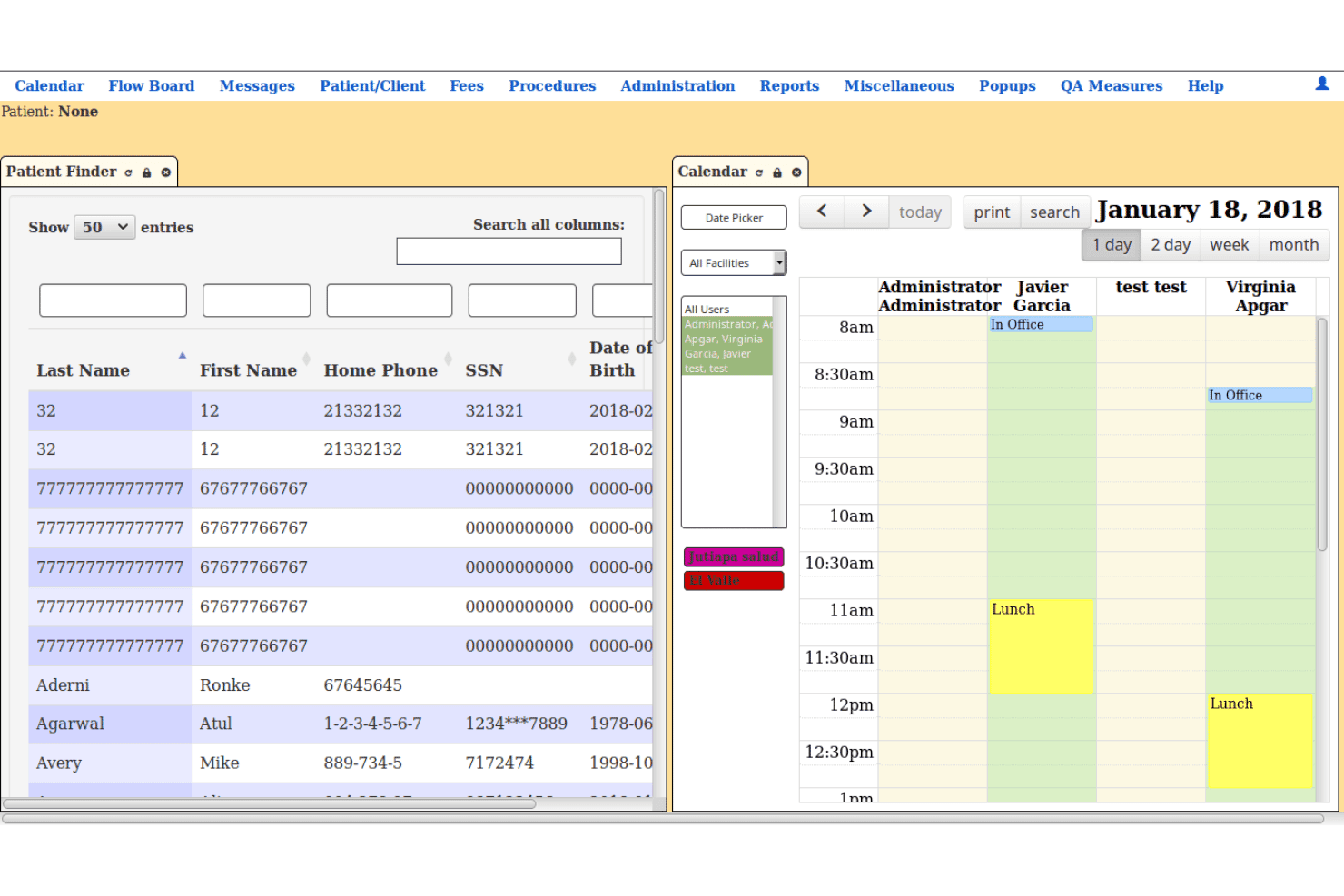Viewport: 1344px width, 896px height.
Task: Refresh the Calendar tab
Action: [x=759, y=172]
